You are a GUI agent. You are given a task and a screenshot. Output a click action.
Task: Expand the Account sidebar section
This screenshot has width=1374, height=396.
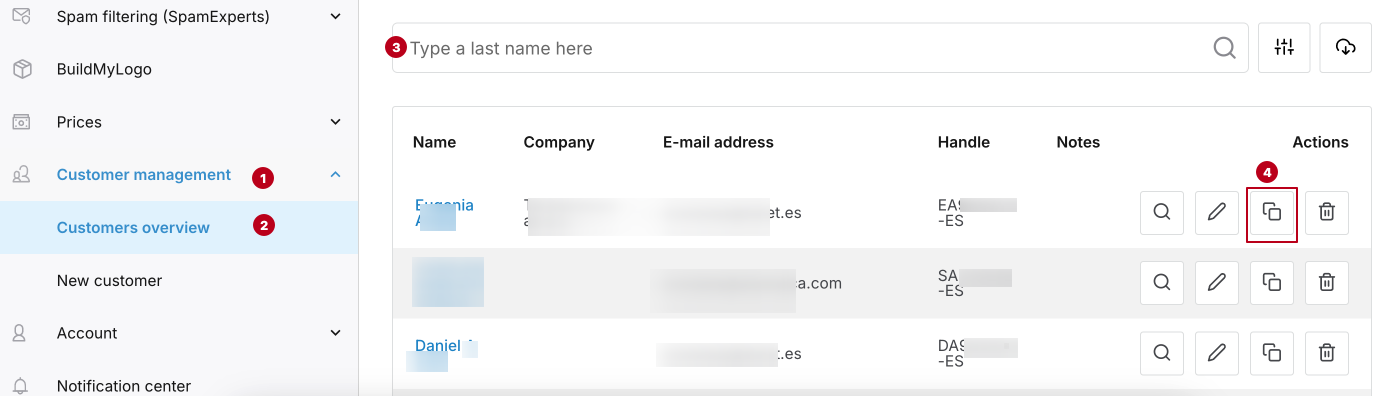(336, 333)
